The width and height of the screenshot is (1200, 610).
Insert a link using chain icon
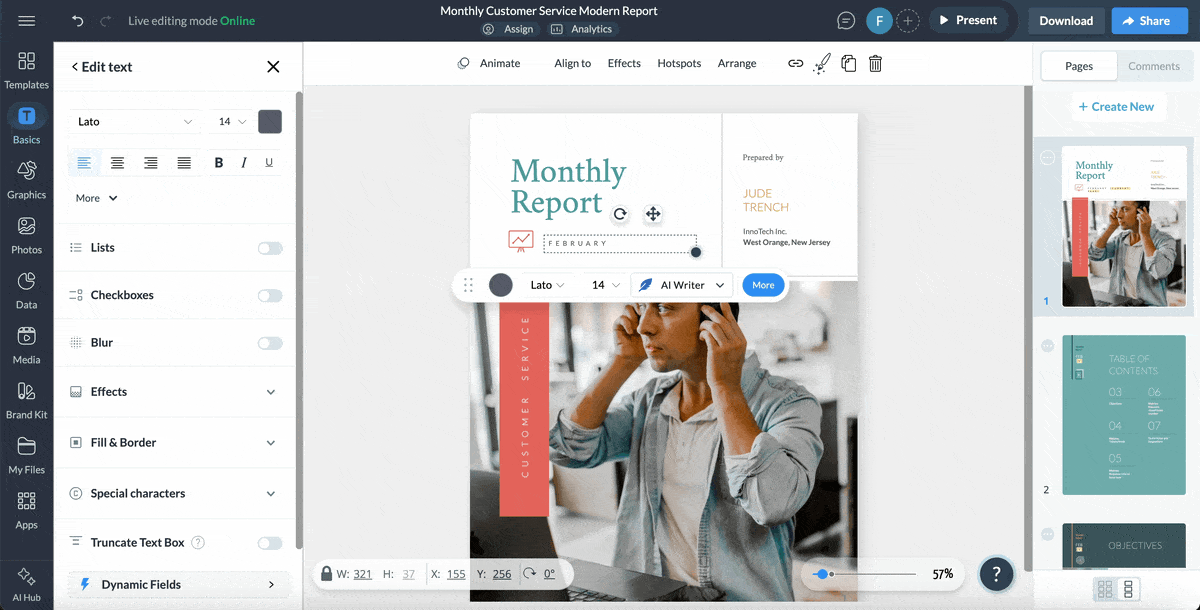tap(795, 63)
